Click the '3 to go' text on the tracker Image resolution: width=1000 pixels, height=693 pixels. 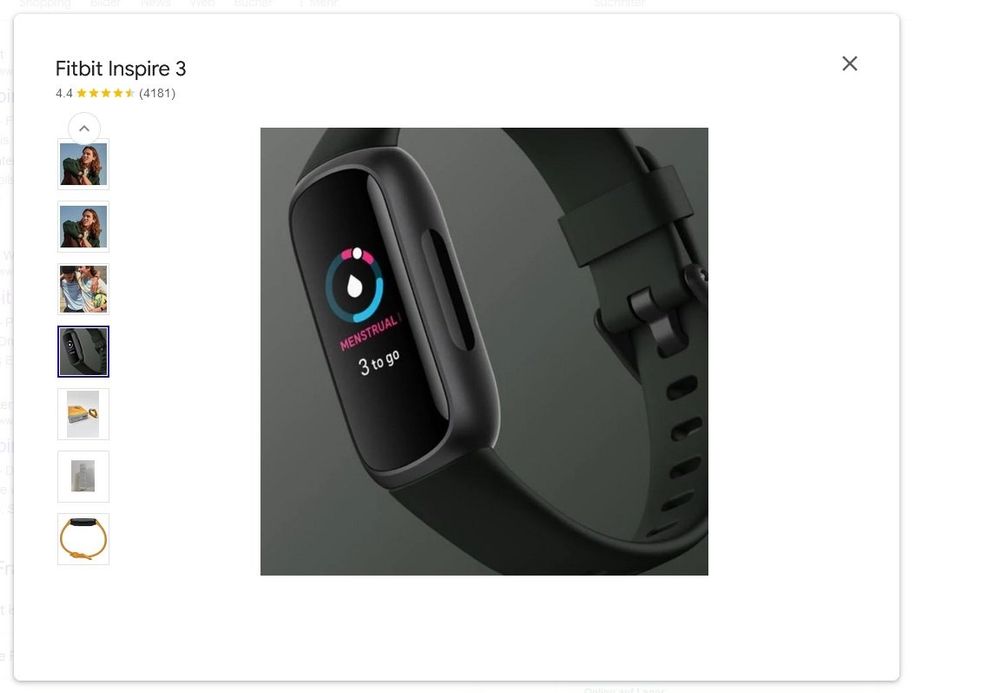click(x=379, y=363)
